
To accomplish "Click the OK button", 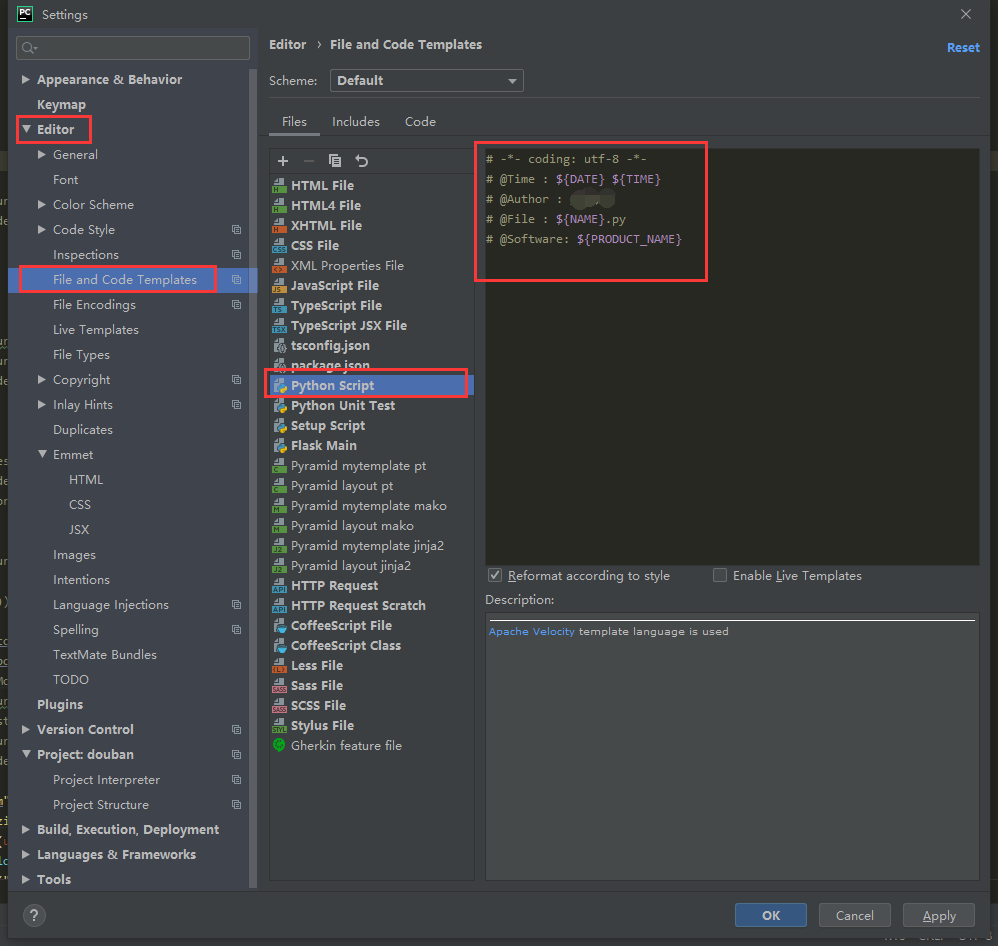I will [x=771, y=915].
